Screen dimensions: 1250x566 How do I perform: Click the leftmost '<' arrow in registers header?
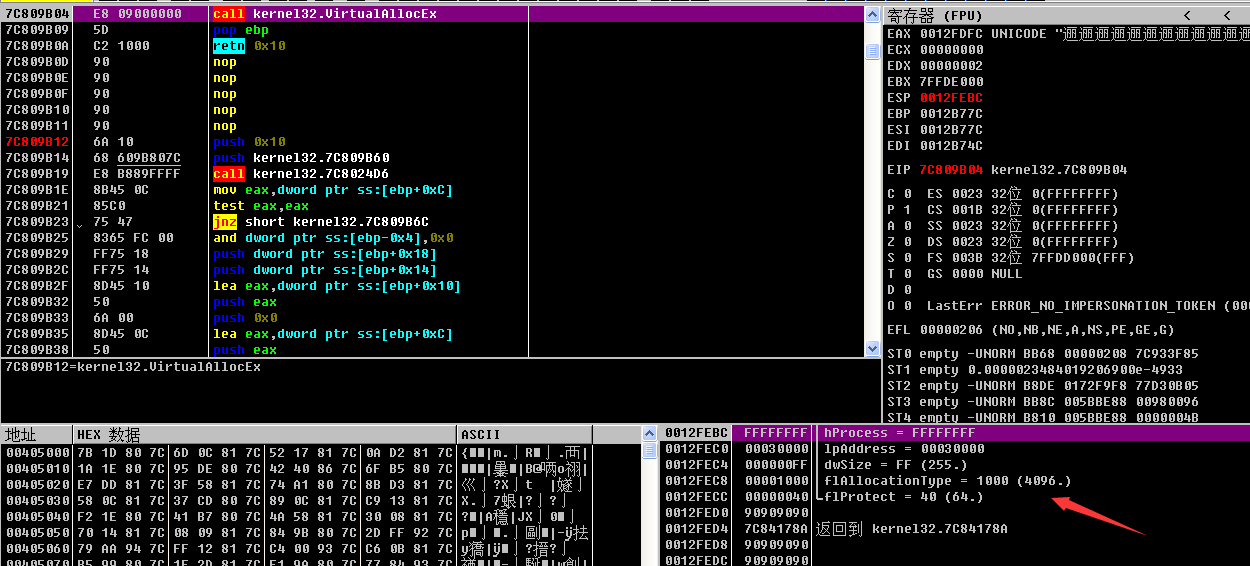point(1187,15)
